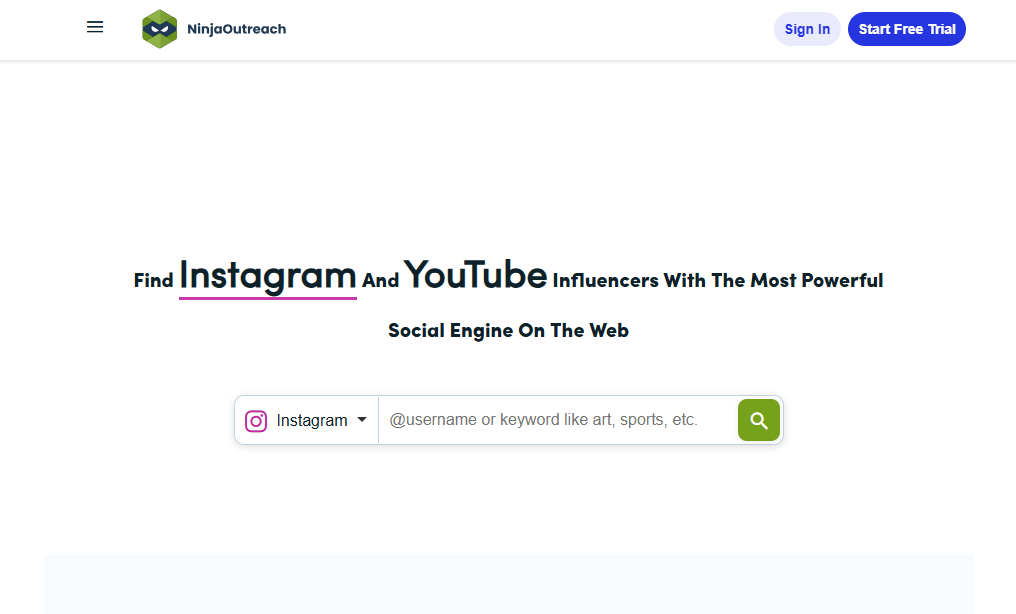Click the Instagram camera icon in search bar
The width and height of the screenshot is (1016, 614).
point(256,421)
